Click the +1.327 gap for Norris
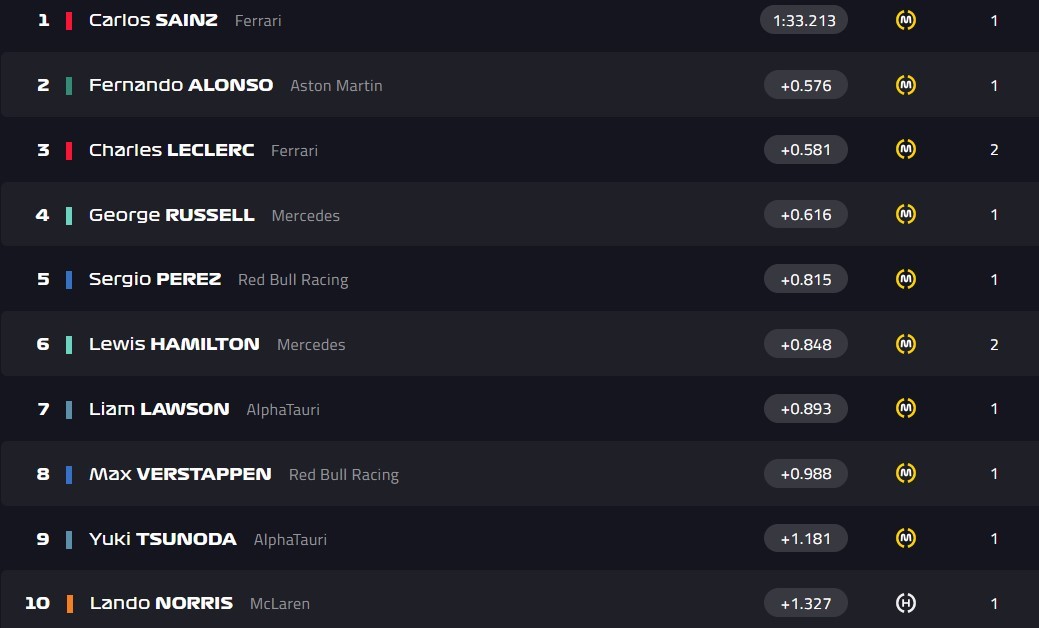The image size is (1039, 628). pyautogui.click(x=805, y=603)
